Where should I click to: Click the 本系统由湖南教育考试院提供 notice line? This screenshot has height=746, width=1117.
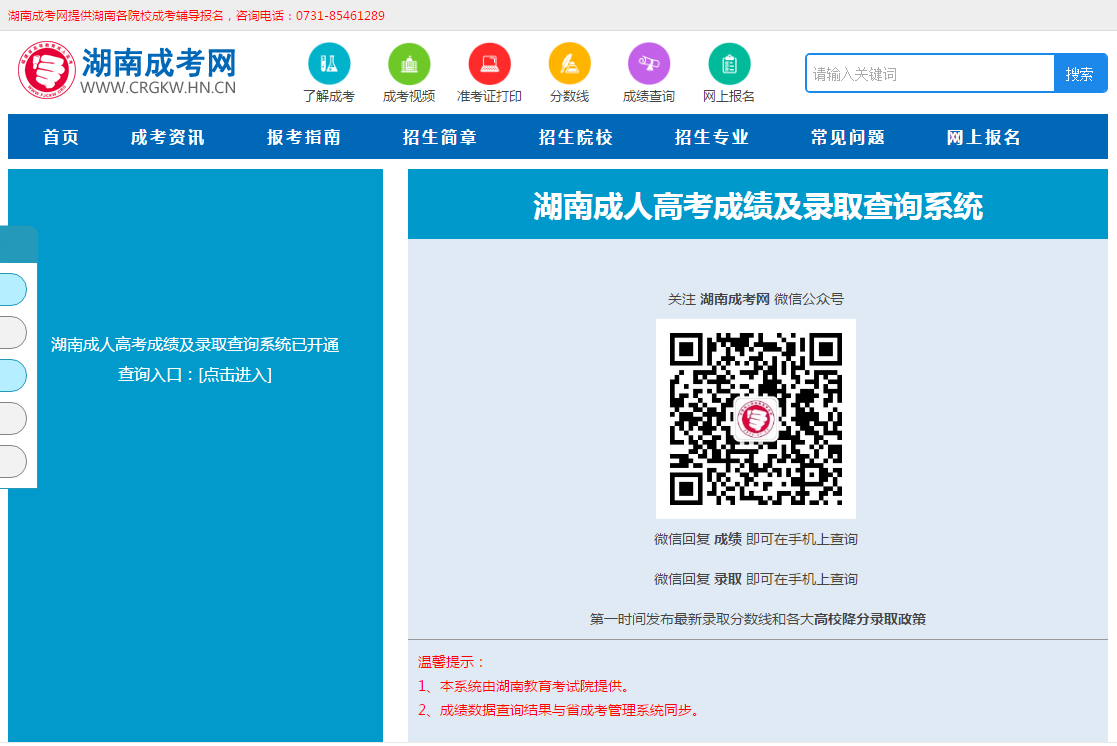coord(524,686)
